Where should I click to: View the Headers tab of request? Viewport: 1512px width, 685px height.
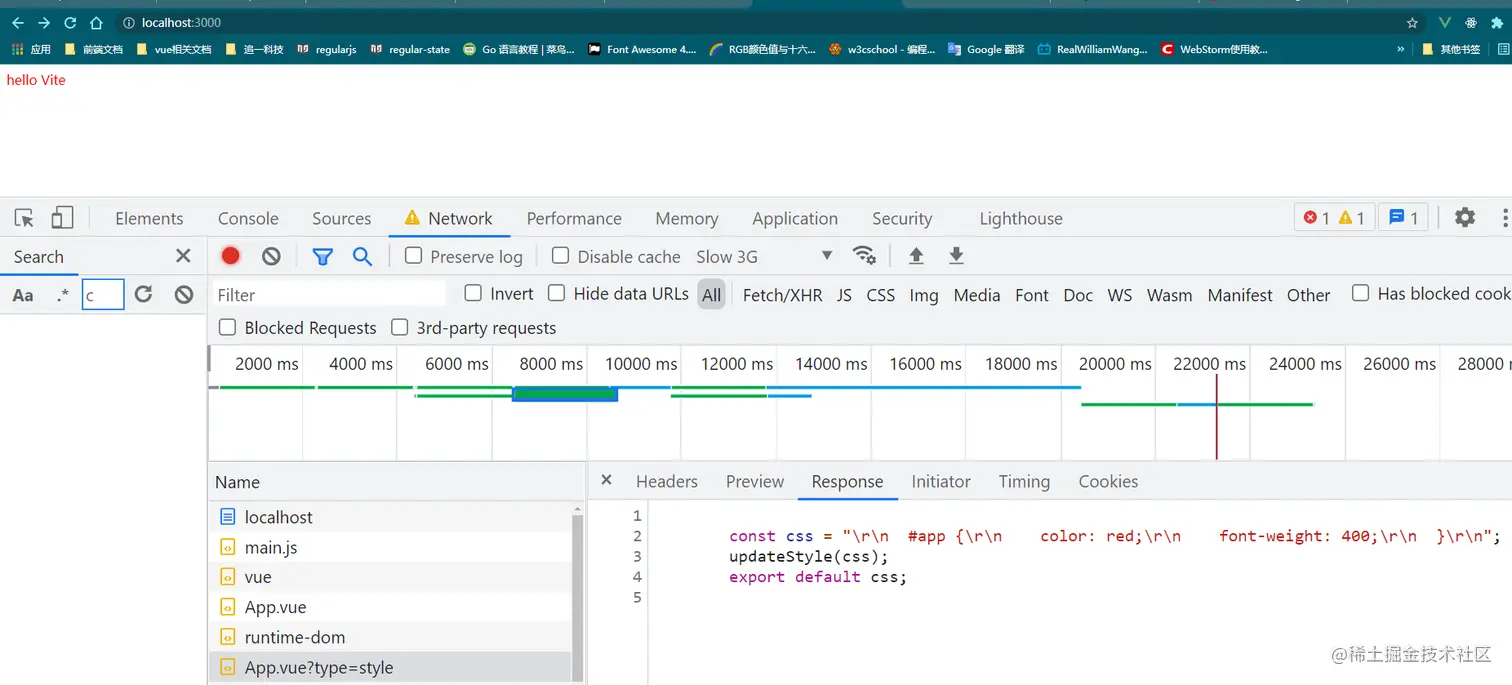pyautogui.click(x=667, y=481)
